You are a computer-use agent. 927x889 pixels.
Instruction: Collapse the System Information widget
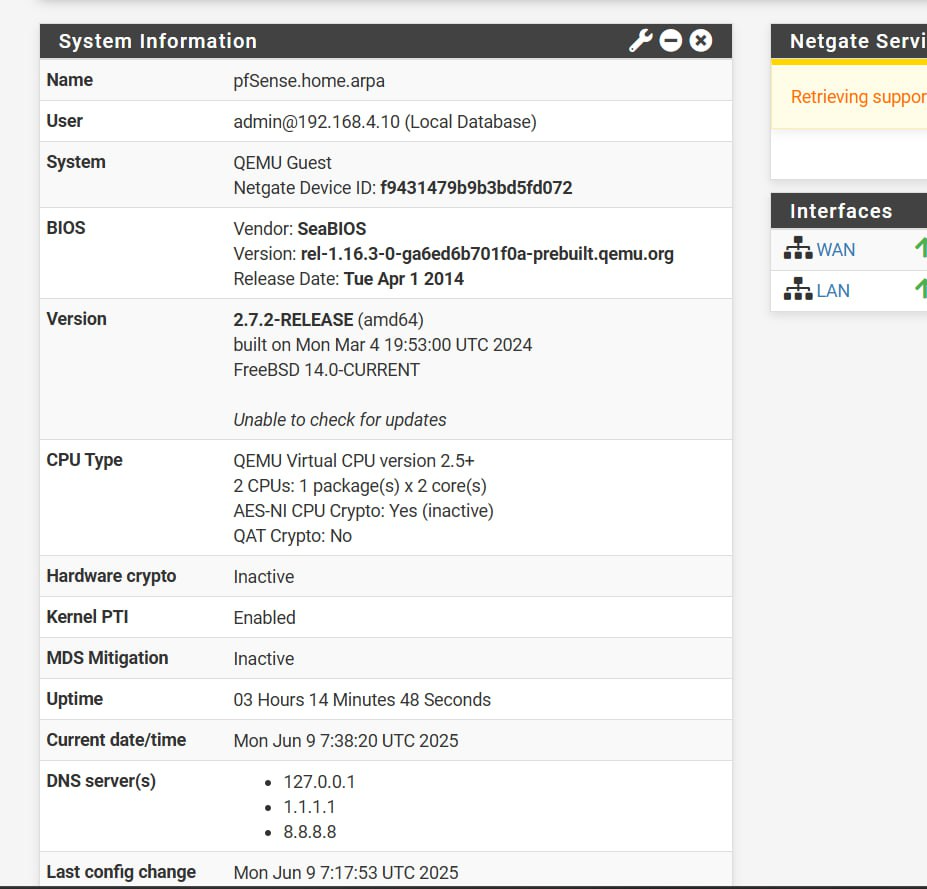[x=671, y=41]
